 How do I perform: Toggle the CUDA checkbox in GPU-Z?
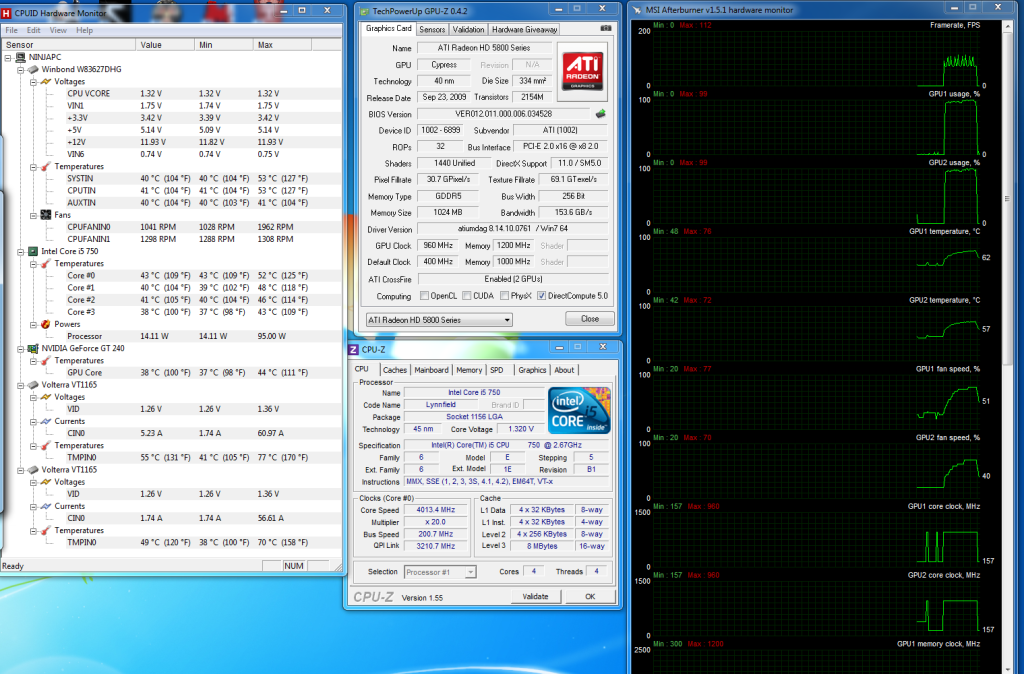pyautogui.click(x=466, y=296)
